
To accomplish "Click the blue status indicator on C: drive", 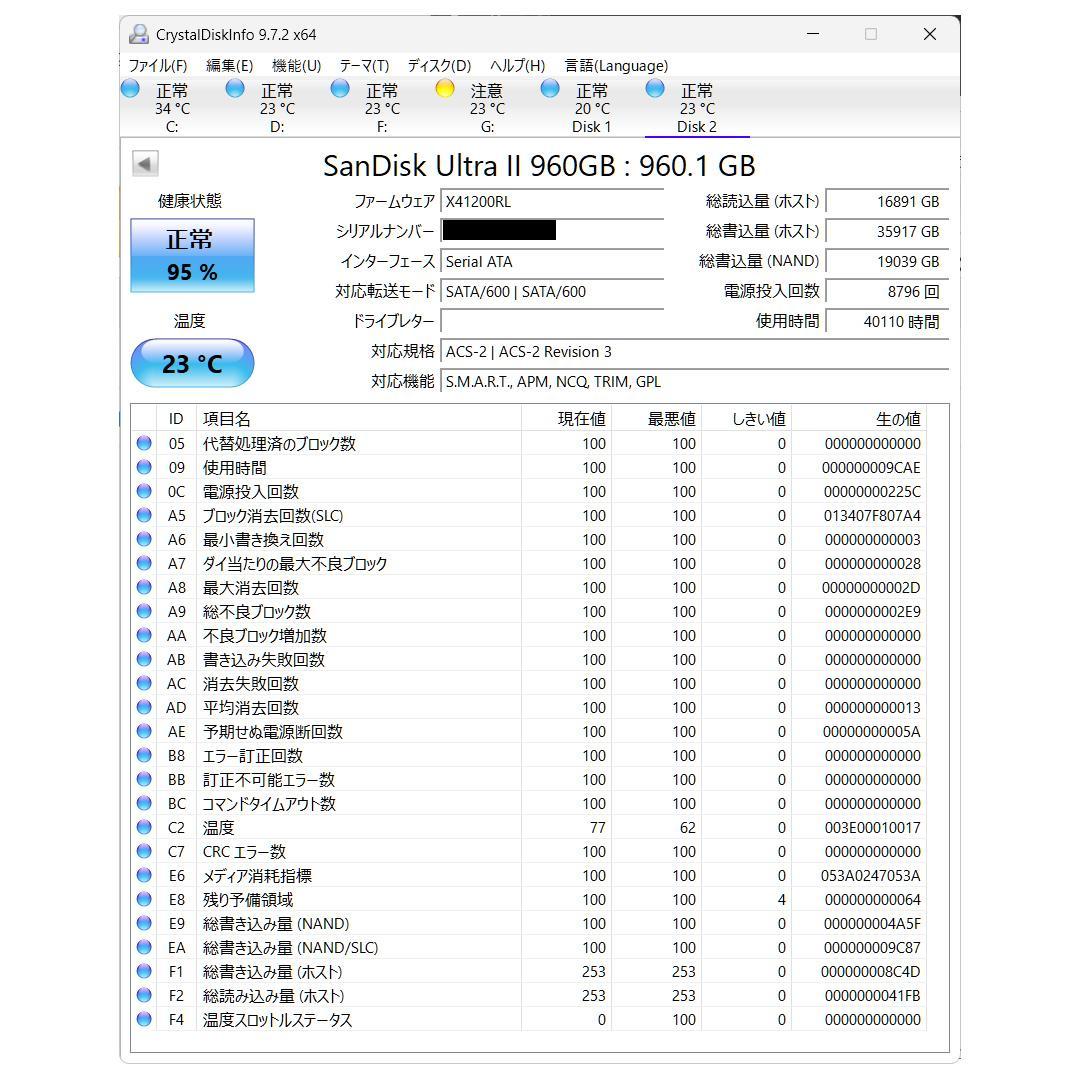I will 130,88.
